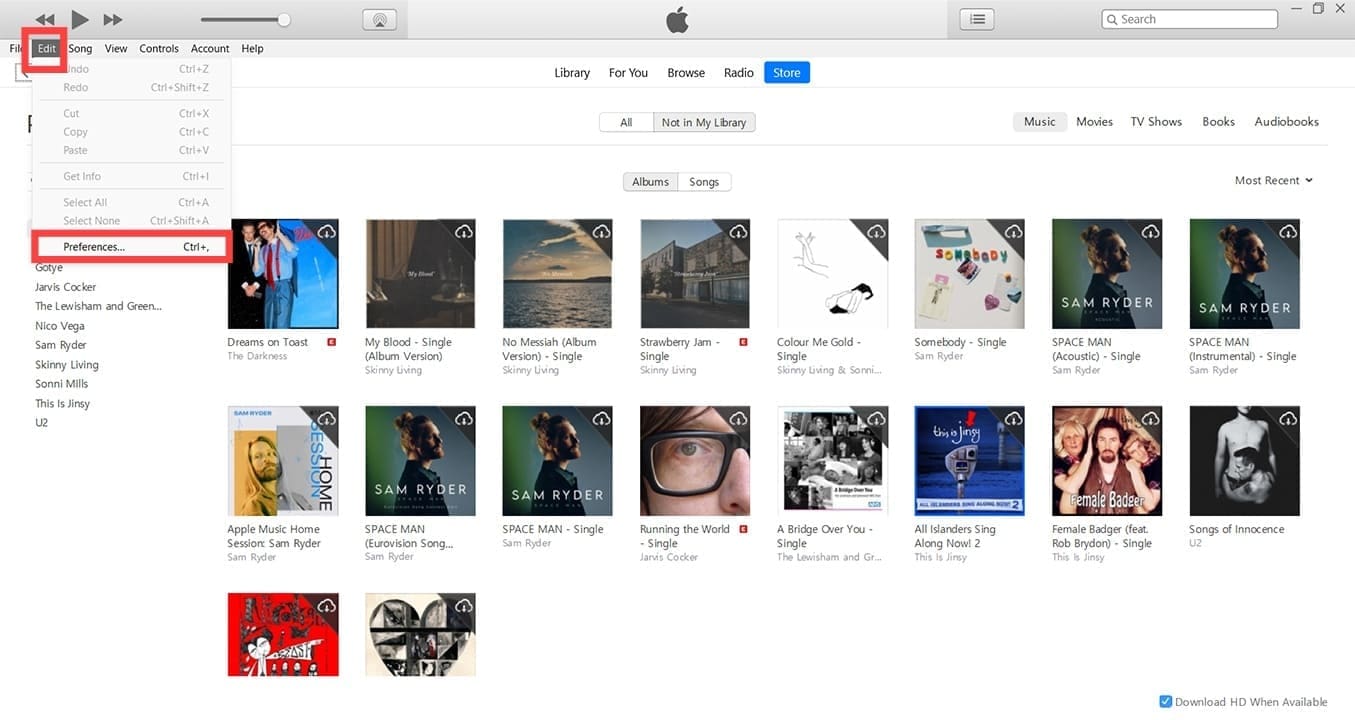Select artist Gotye in sidebar
The height and width of the screenshot is (720, 1355).
[49, 268]
